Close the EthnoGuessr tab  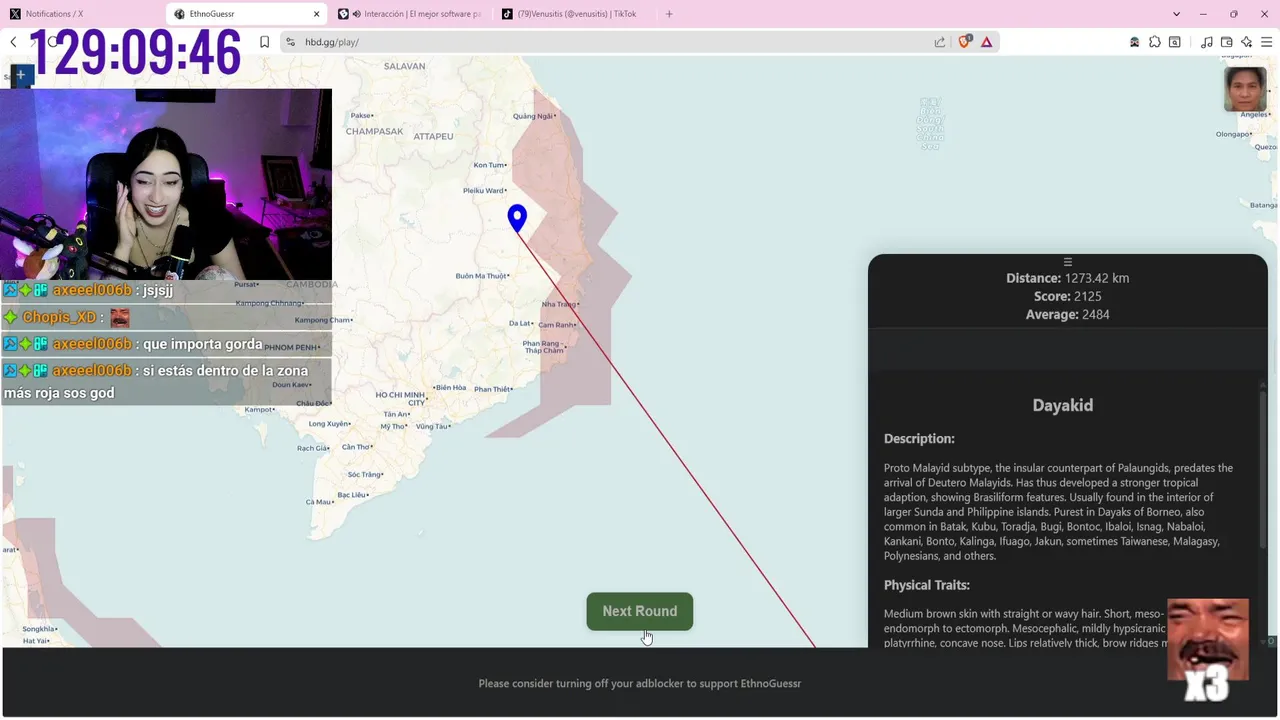317,14
